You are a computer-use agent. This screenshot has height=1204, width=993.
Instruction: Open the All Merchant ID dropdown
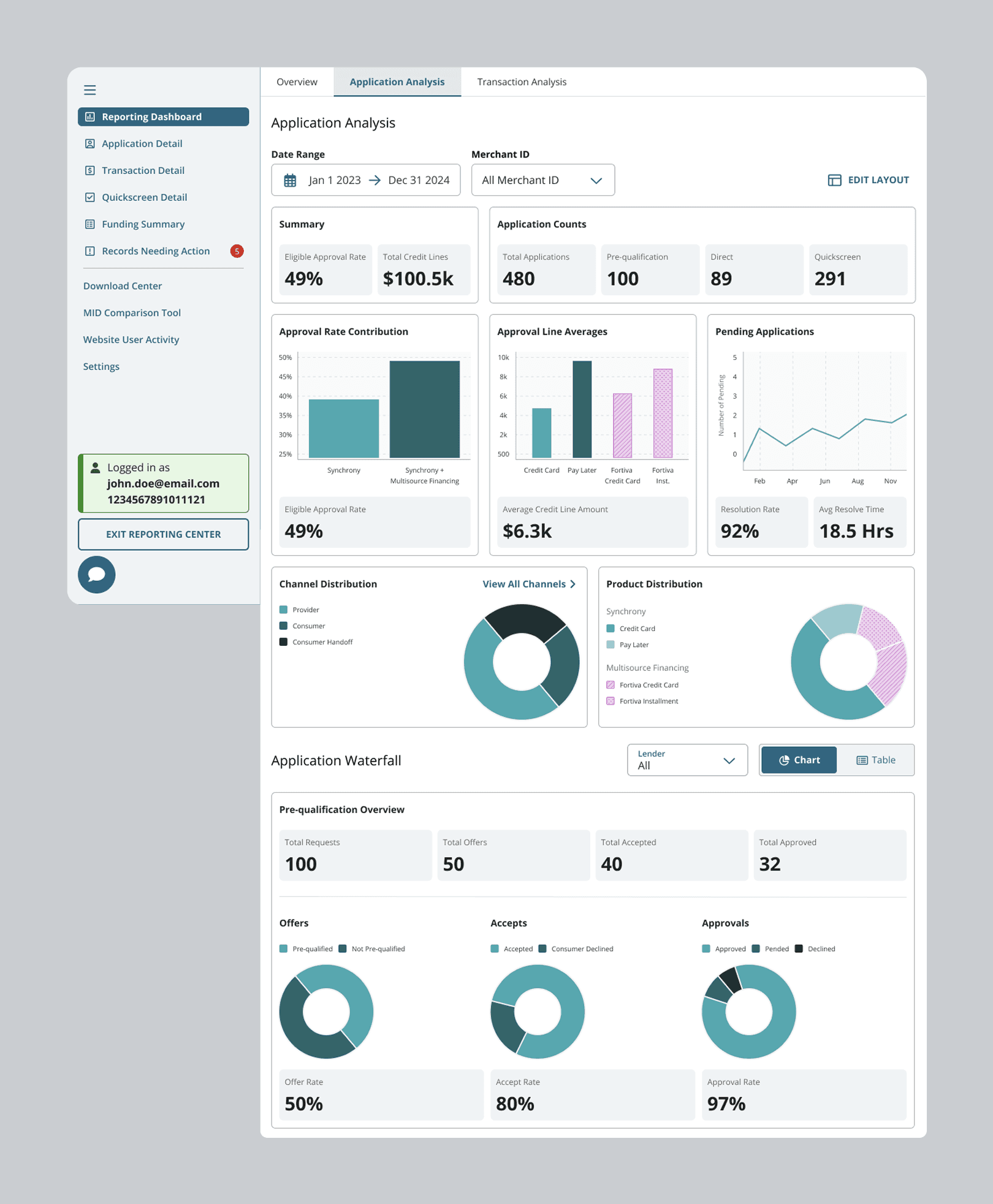(542, 180)
